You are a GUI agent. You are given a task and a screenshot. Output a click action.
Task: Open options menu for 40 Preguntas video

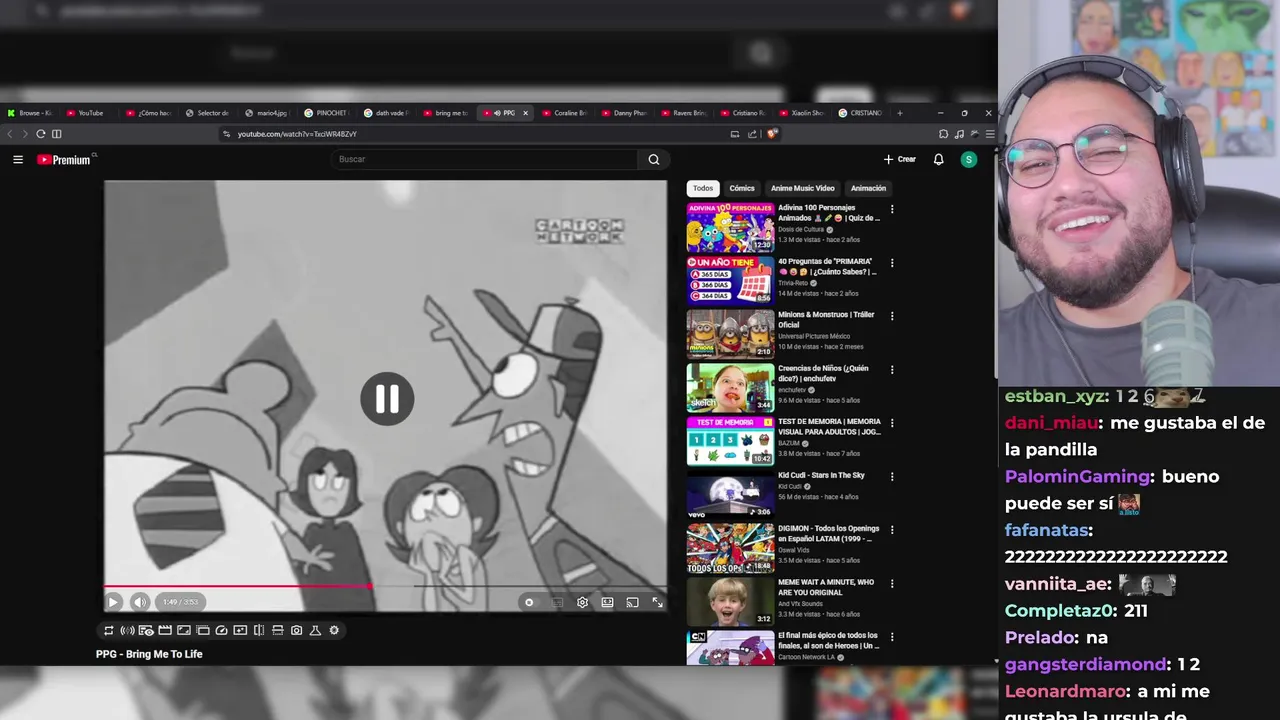click(x=892, y=263)
